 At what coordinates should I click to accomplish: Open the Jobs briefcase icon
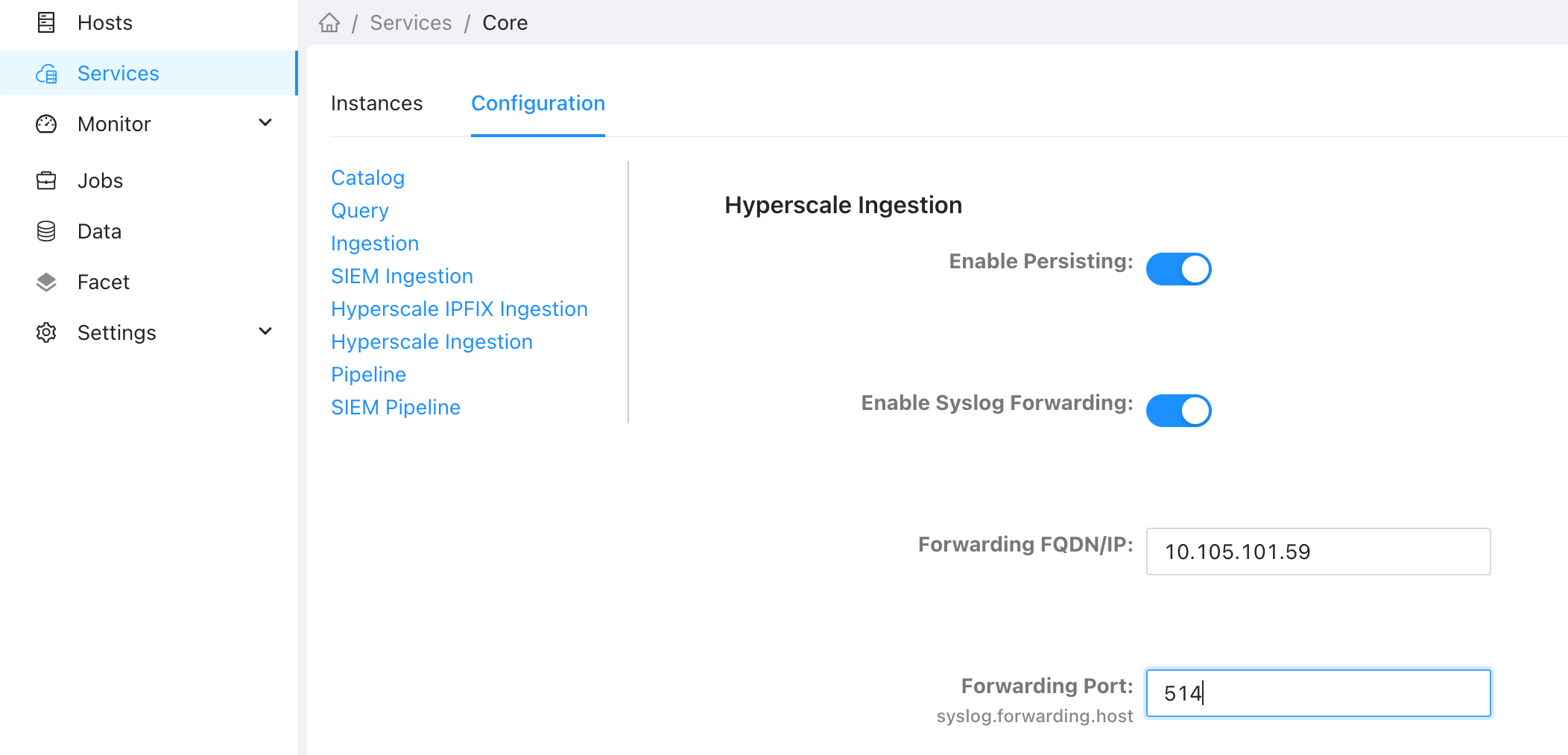pyautogui.click(x=46, y=180)
